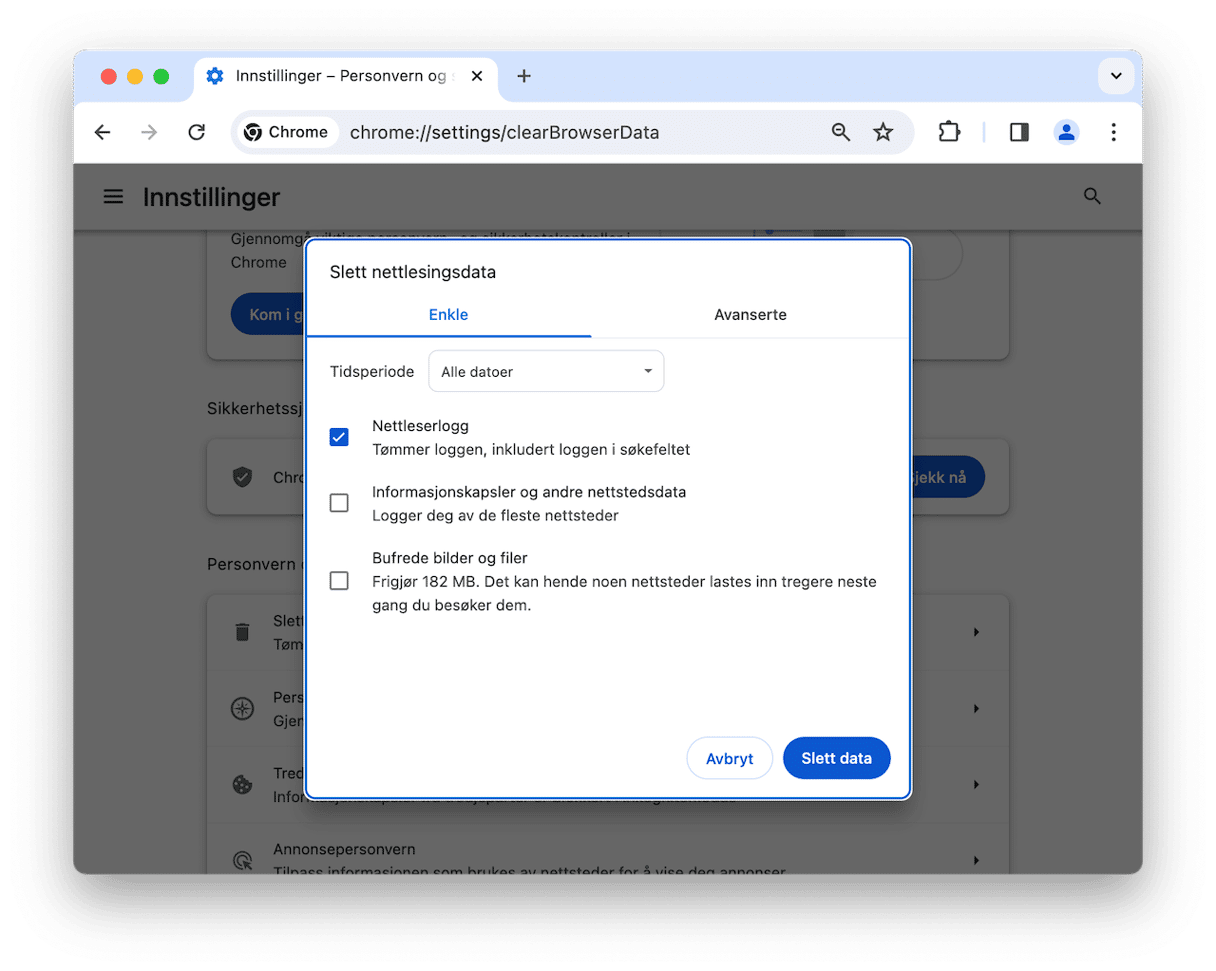Open the Tidsperiode dropdown

pyautogui.click(x=546, y=371)
